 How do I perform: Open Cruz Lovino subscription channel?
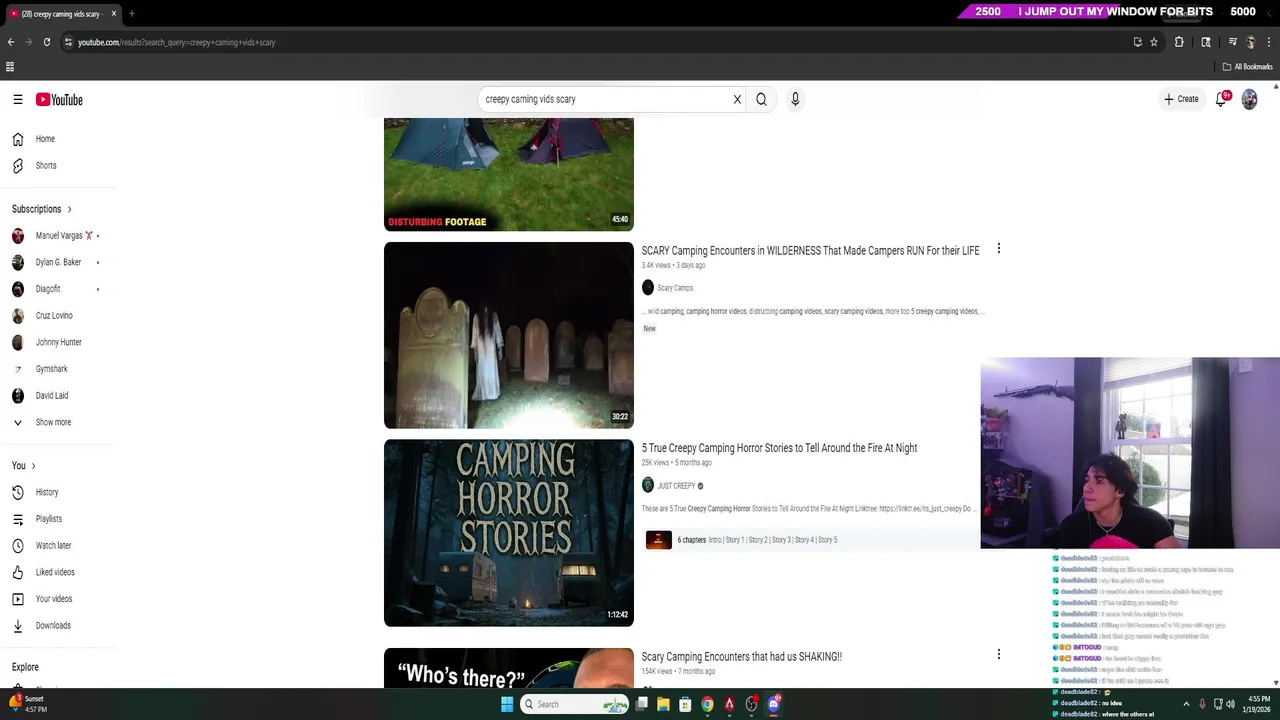pos(55,315)
